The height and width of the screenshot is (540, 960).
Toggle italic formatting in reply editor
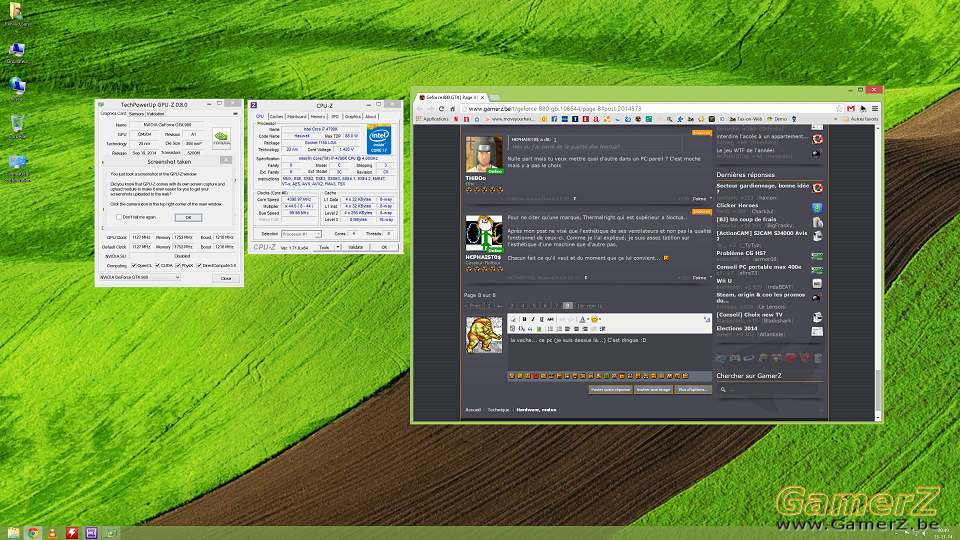[x=533, y=319]
